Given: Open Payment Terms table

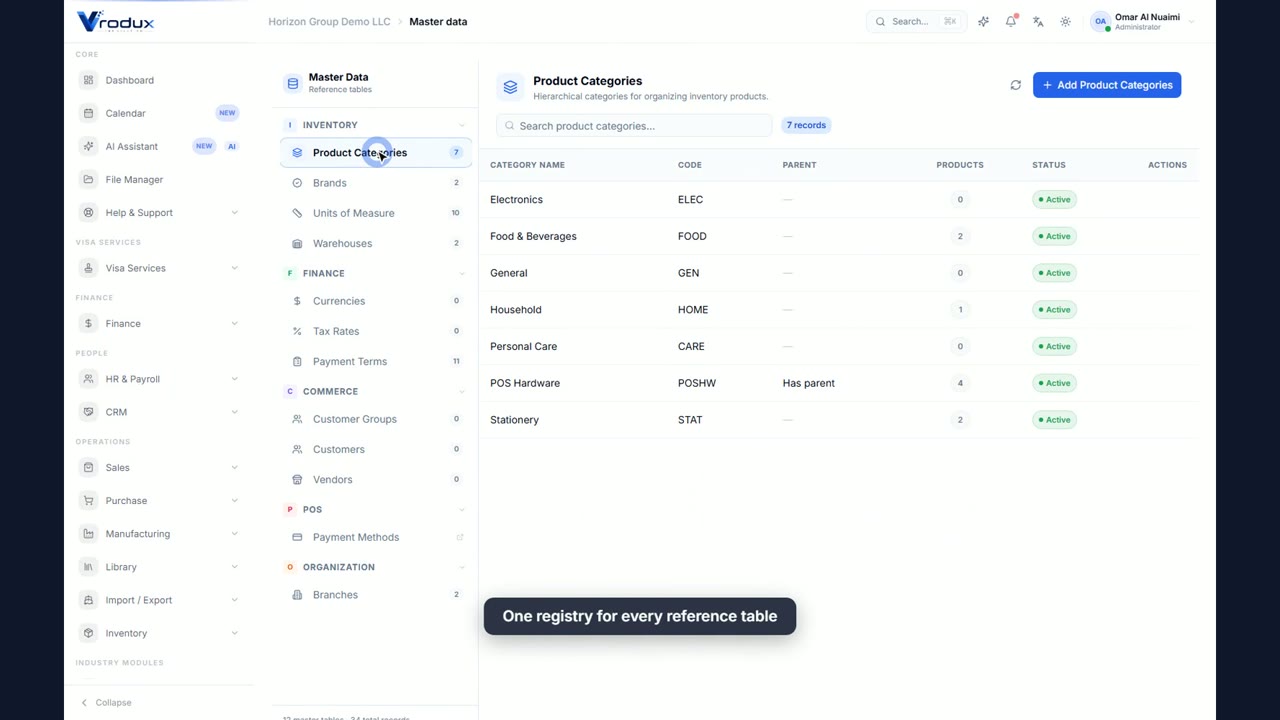Looking at the screenshot, I should pyautogui.click(x=375, y=361).
